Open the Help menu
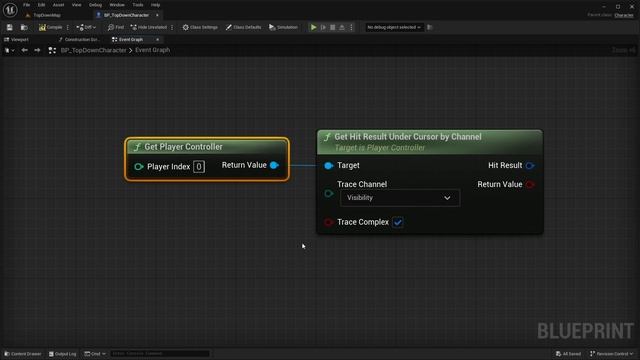Screen dimensions: 640x360 [156, 5]
